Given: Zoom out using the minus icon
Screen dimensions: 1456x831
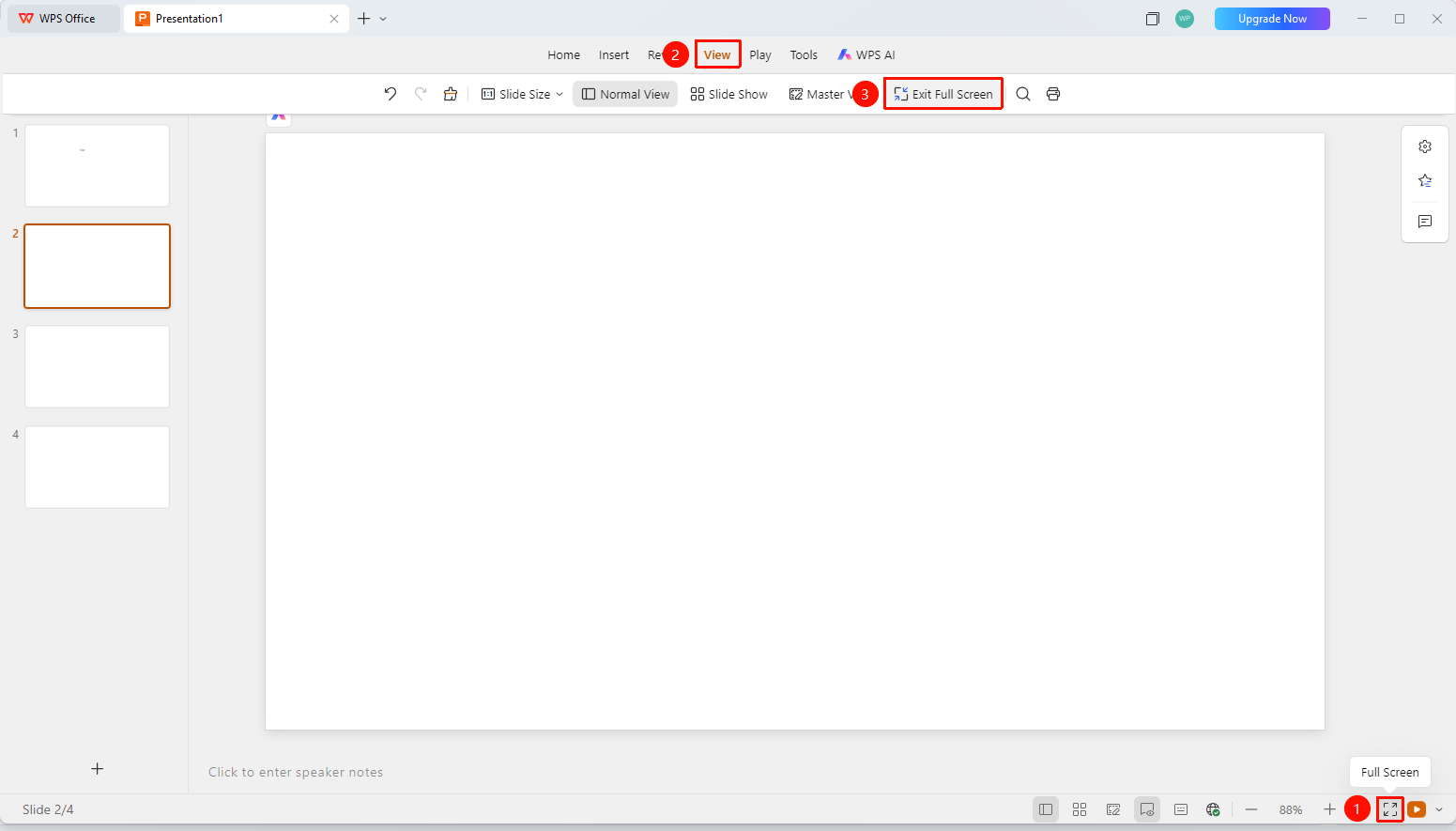Looking at the screenshot, I should click(x=1251, y=809).
